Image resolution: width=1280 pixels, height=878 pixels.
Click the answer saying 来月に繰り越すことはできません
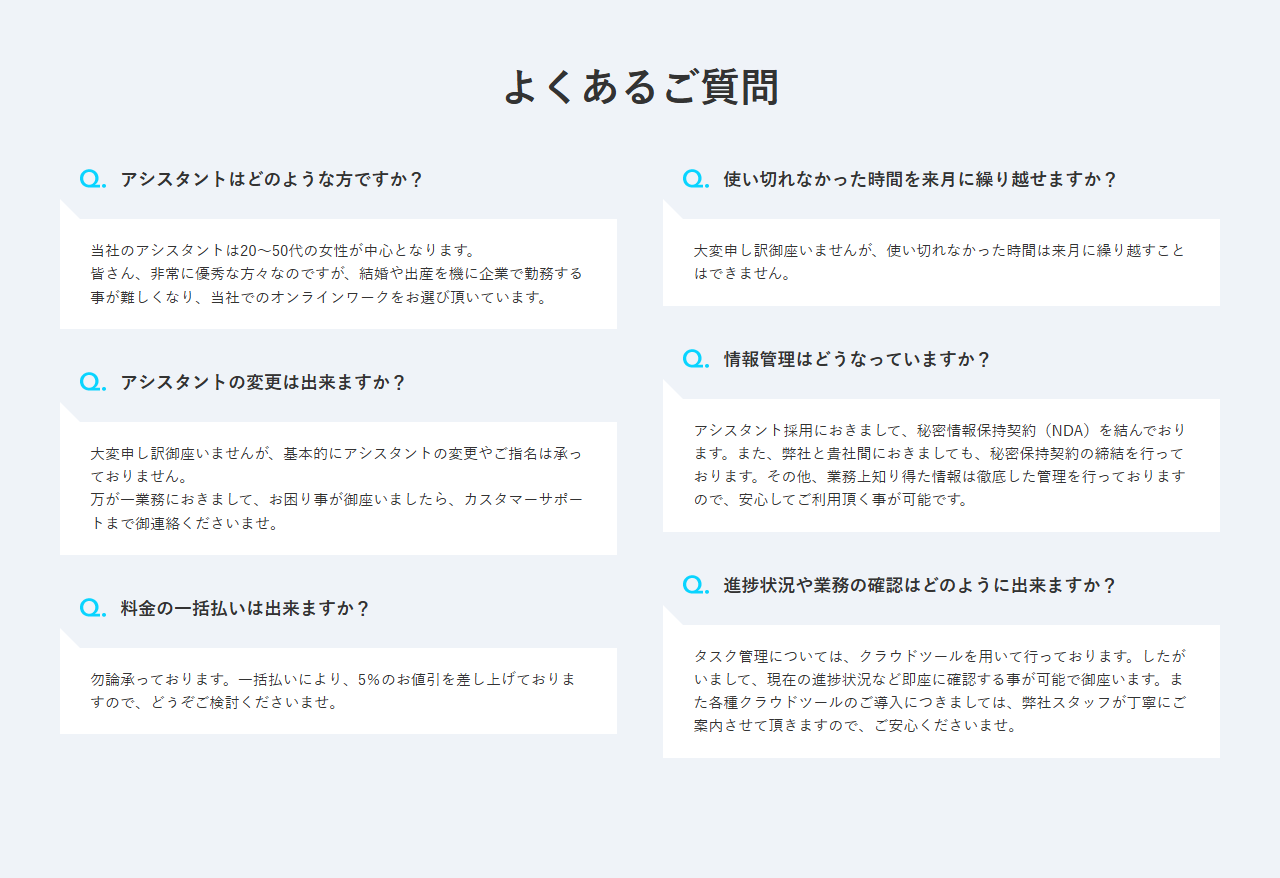941,262
